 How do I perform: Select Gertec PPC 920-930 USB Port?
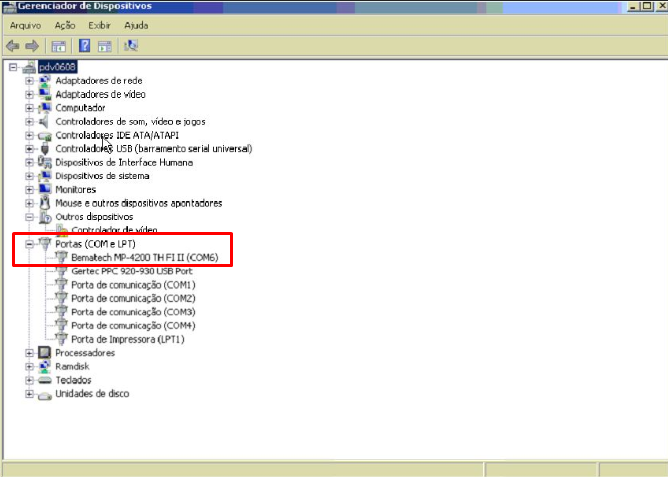(132, 271)
